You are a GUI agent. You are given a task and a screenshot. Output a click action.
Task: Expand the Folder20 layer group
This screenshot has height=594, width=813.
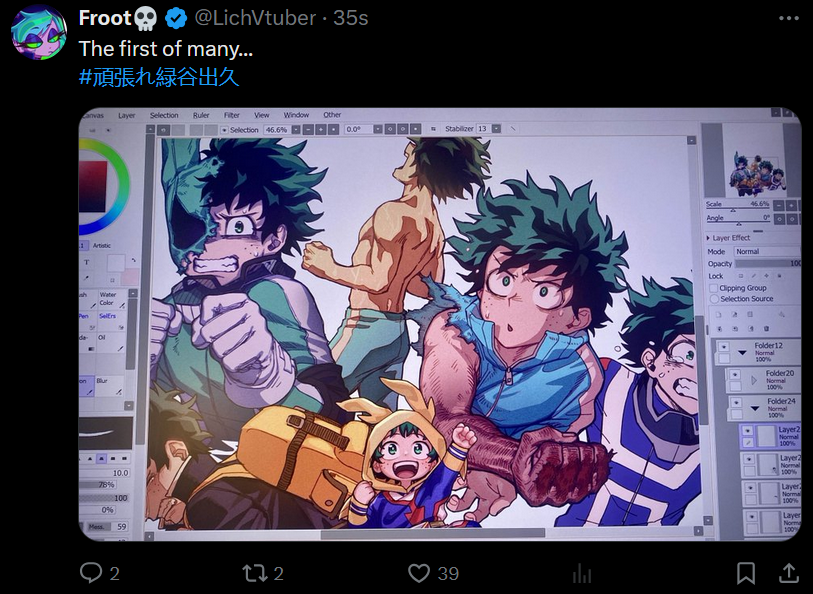click(754, 380)
